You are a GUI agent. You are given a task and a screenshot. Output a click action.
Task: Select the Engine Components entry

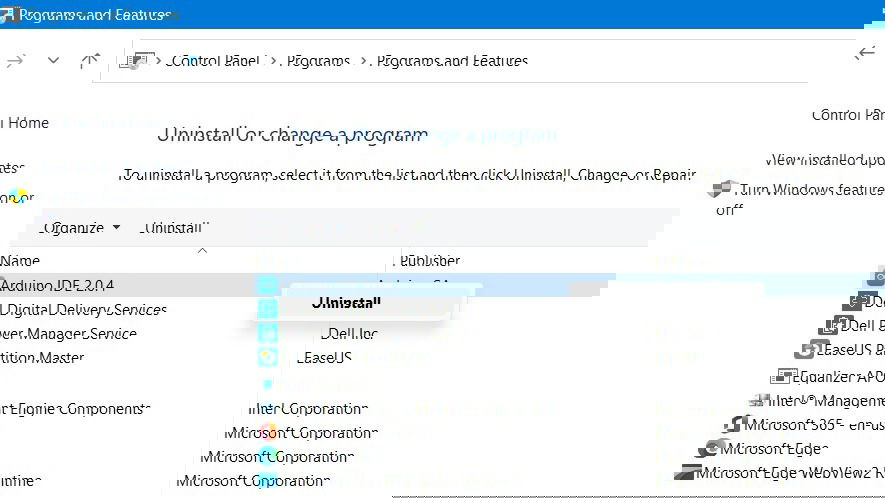[x=75, y=409]
